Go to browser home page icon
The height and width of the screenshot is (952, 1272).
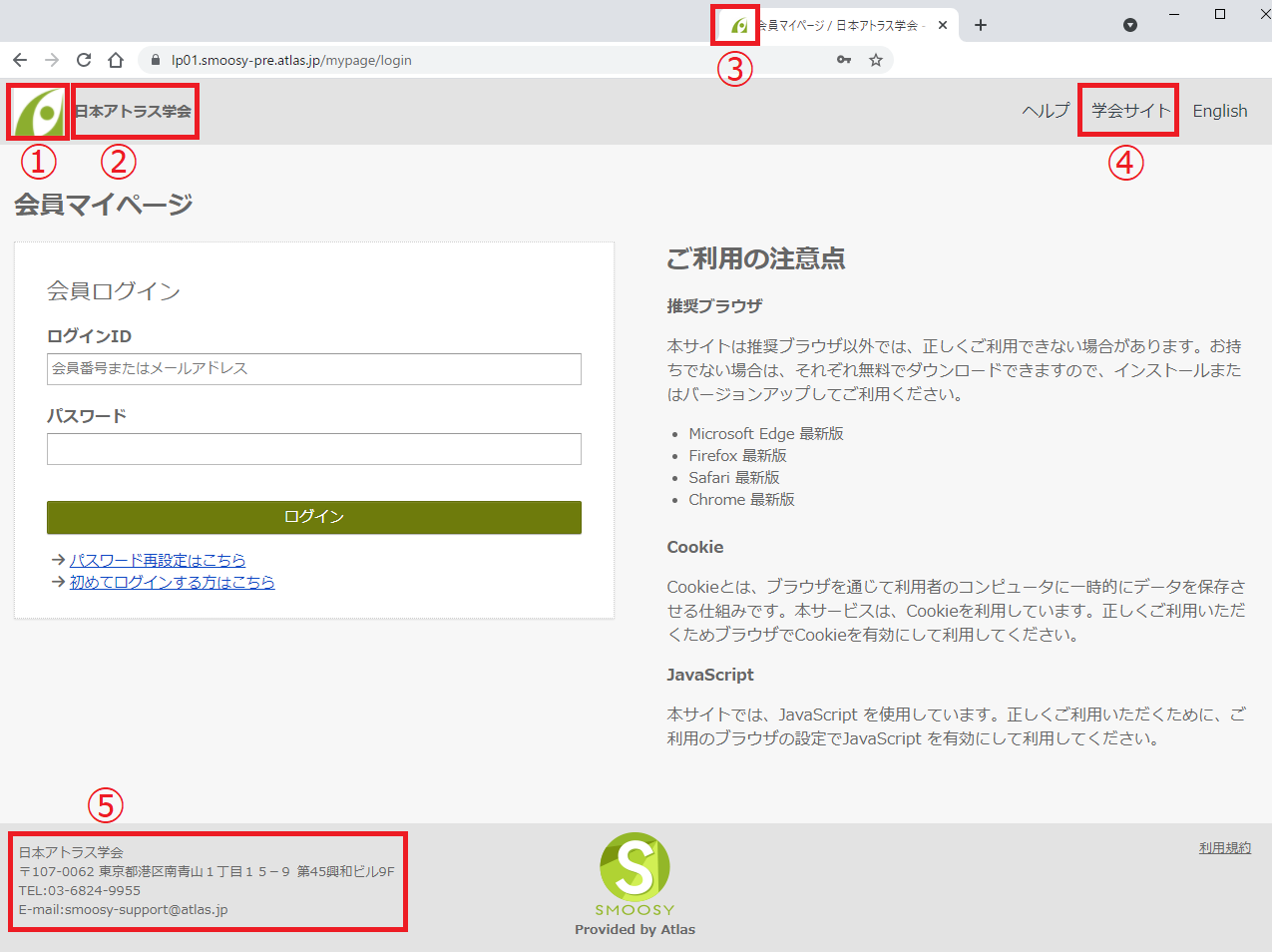pyautogui.click(x=116, y=60)
